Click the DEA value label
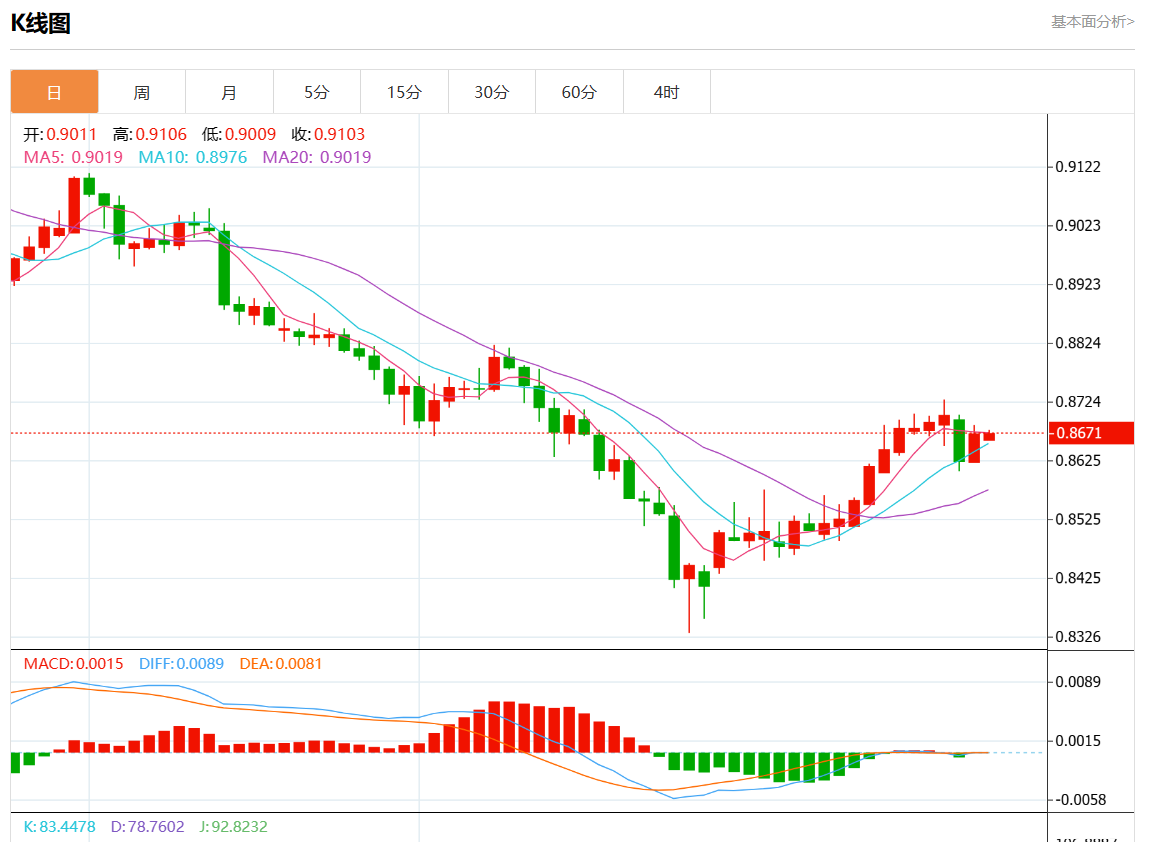Image resolution: width=1153 pixels, height=842 pixels. pyautogui.click(x=281, y=664)
